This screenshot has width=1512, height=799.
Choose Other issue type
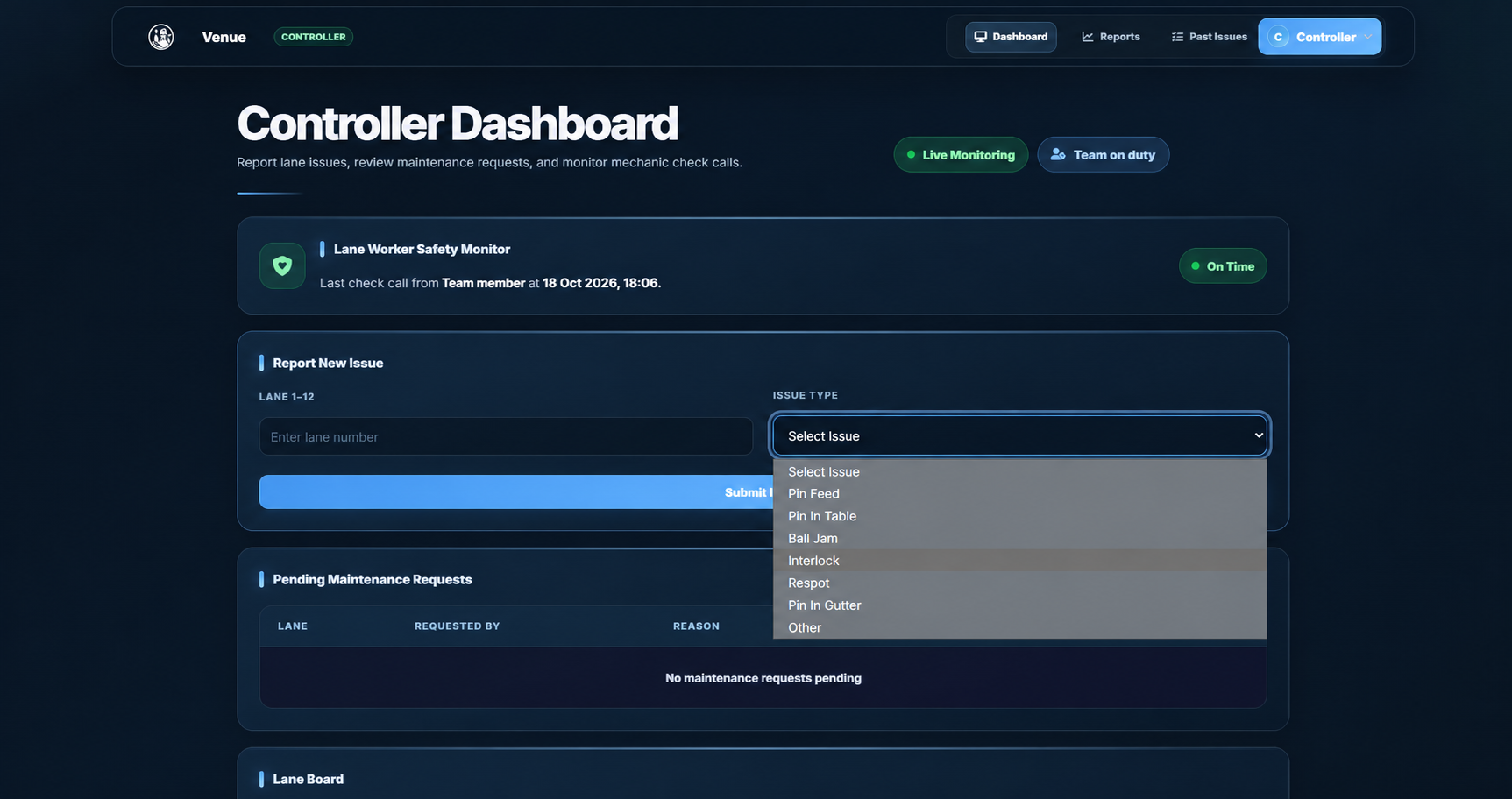1020,627
